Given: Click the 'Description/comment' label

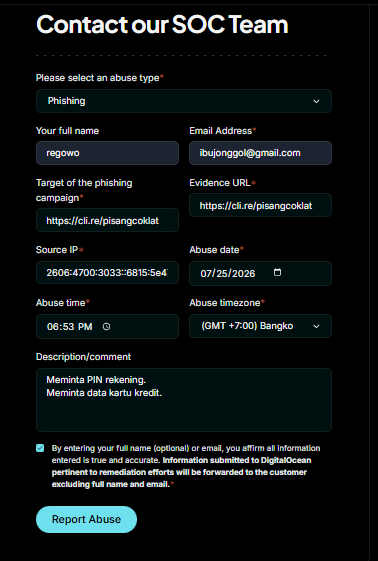Looking at the screenshot, I should pyautogui.click(x=83, y=357).
